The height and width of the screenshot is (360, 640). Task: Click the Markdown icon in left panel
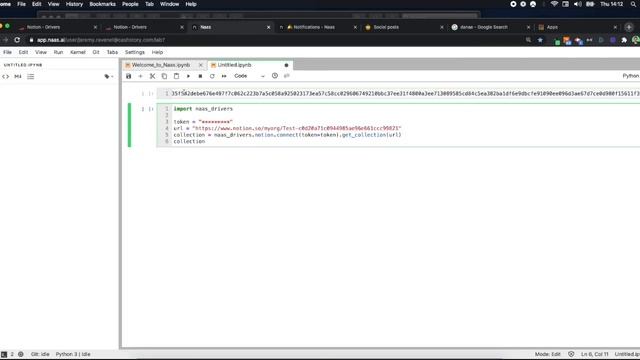pos(18,76)
